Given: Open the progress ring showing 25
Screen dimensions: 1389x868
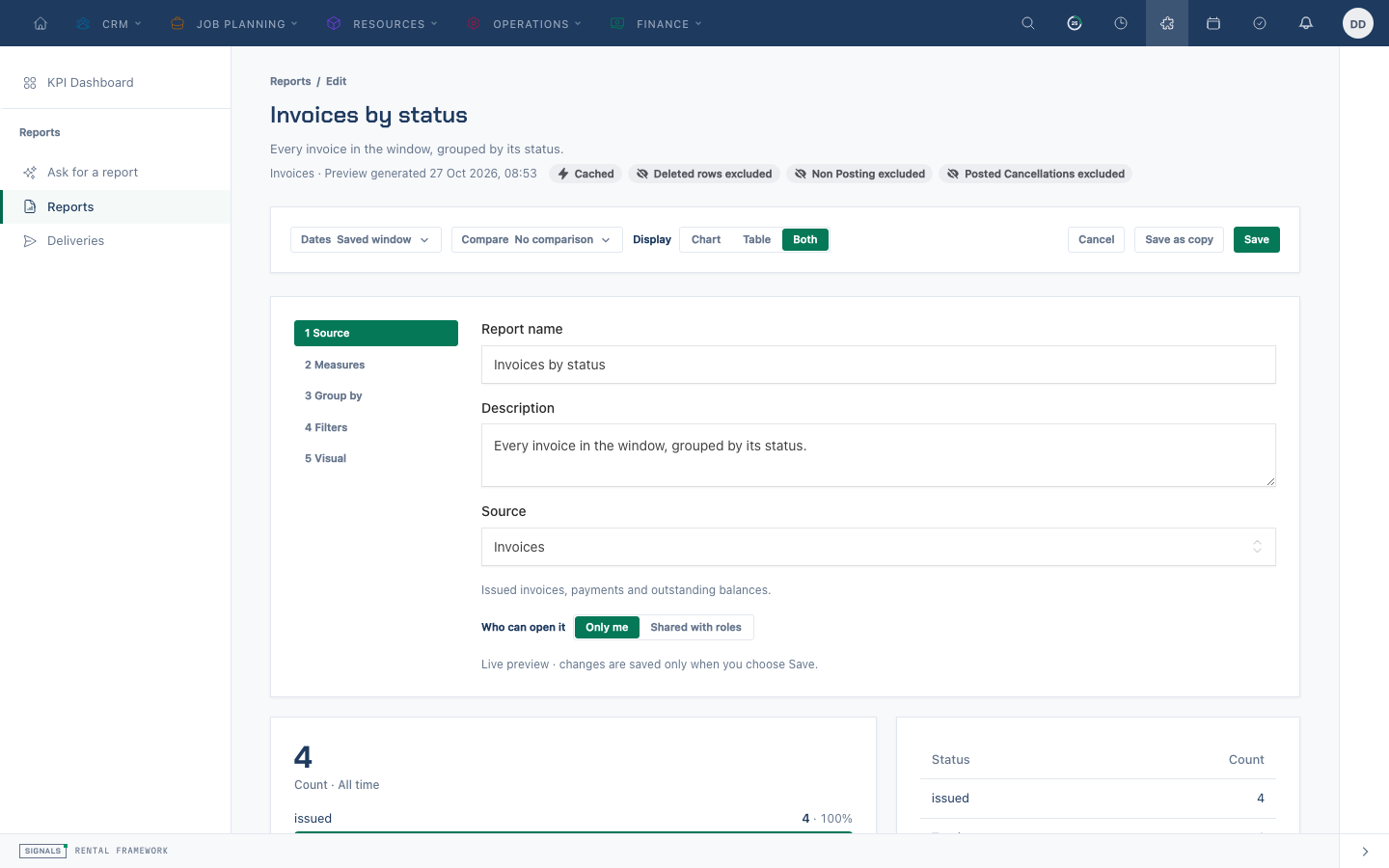Looking at the screenshot, I should 1075,23.
